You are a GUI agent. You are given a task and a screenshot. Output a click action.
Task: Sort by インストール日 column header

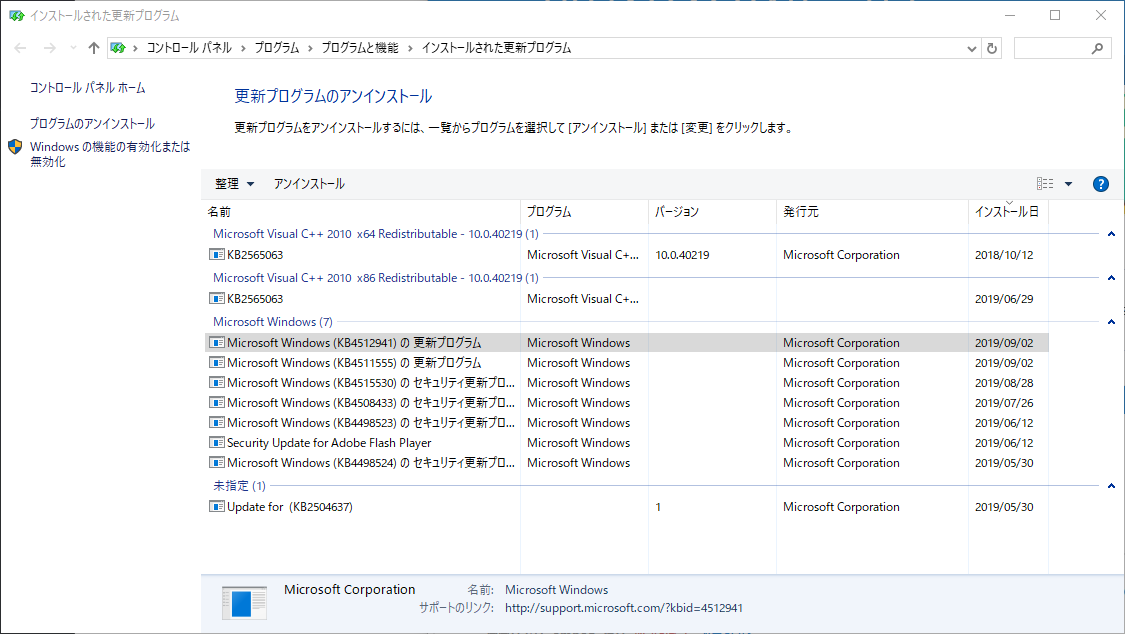(1008, 212)
